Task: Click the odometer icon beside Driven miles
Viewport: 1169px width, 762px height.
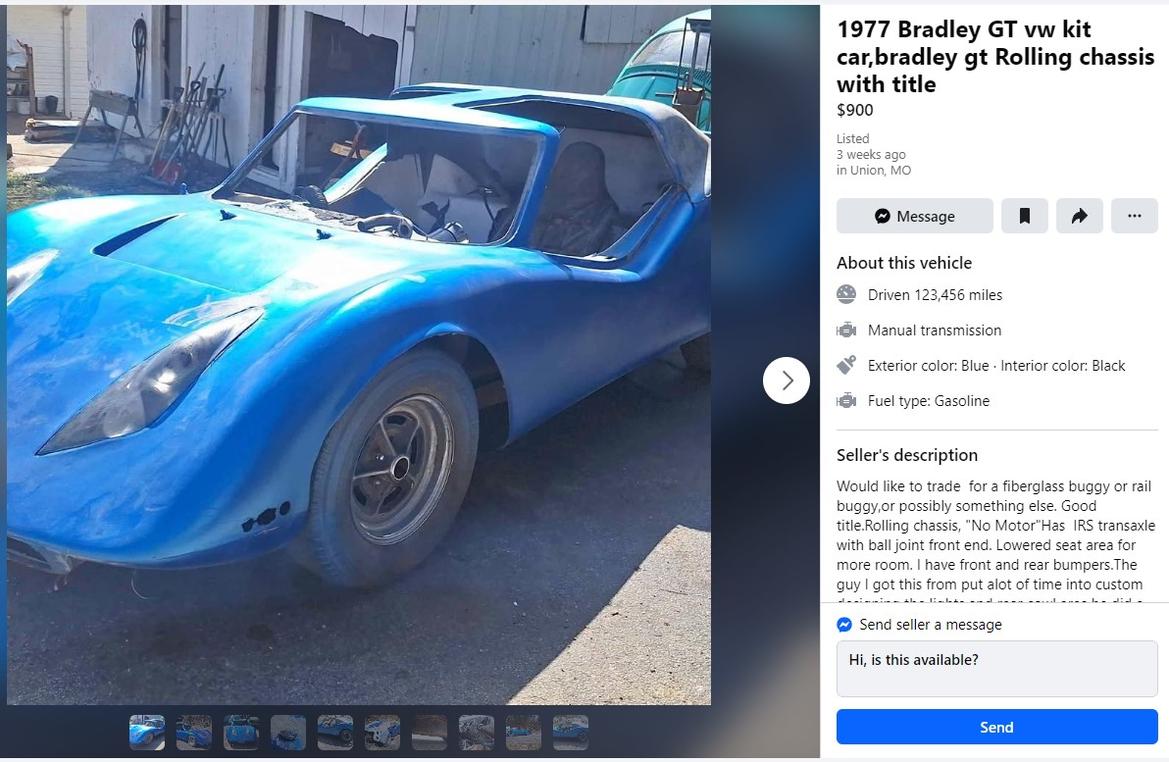Action: click(x=846, y=295)
